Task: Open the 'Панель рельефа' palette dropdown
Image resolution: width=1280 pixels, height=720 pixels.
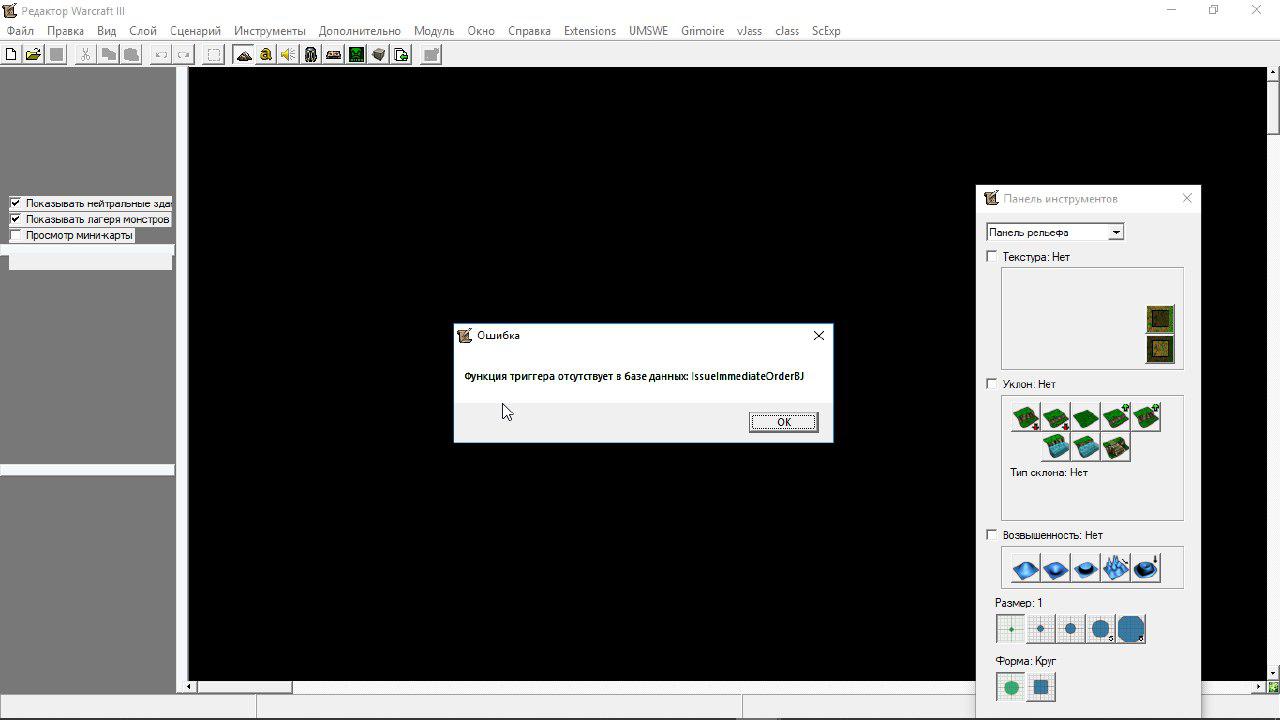Action: 1055,232
